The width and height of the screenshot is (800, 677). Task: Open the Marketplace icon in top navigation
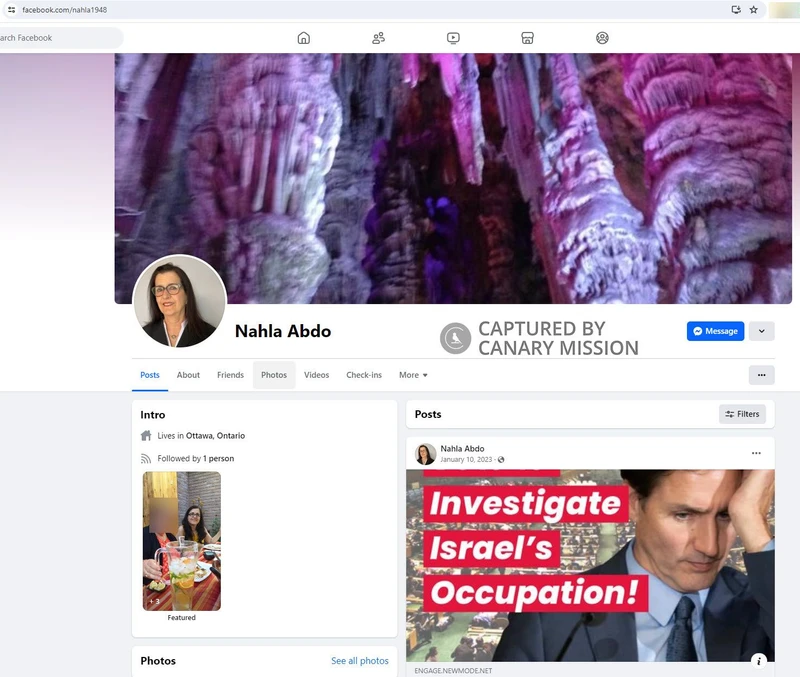click(x=527, y=38)
